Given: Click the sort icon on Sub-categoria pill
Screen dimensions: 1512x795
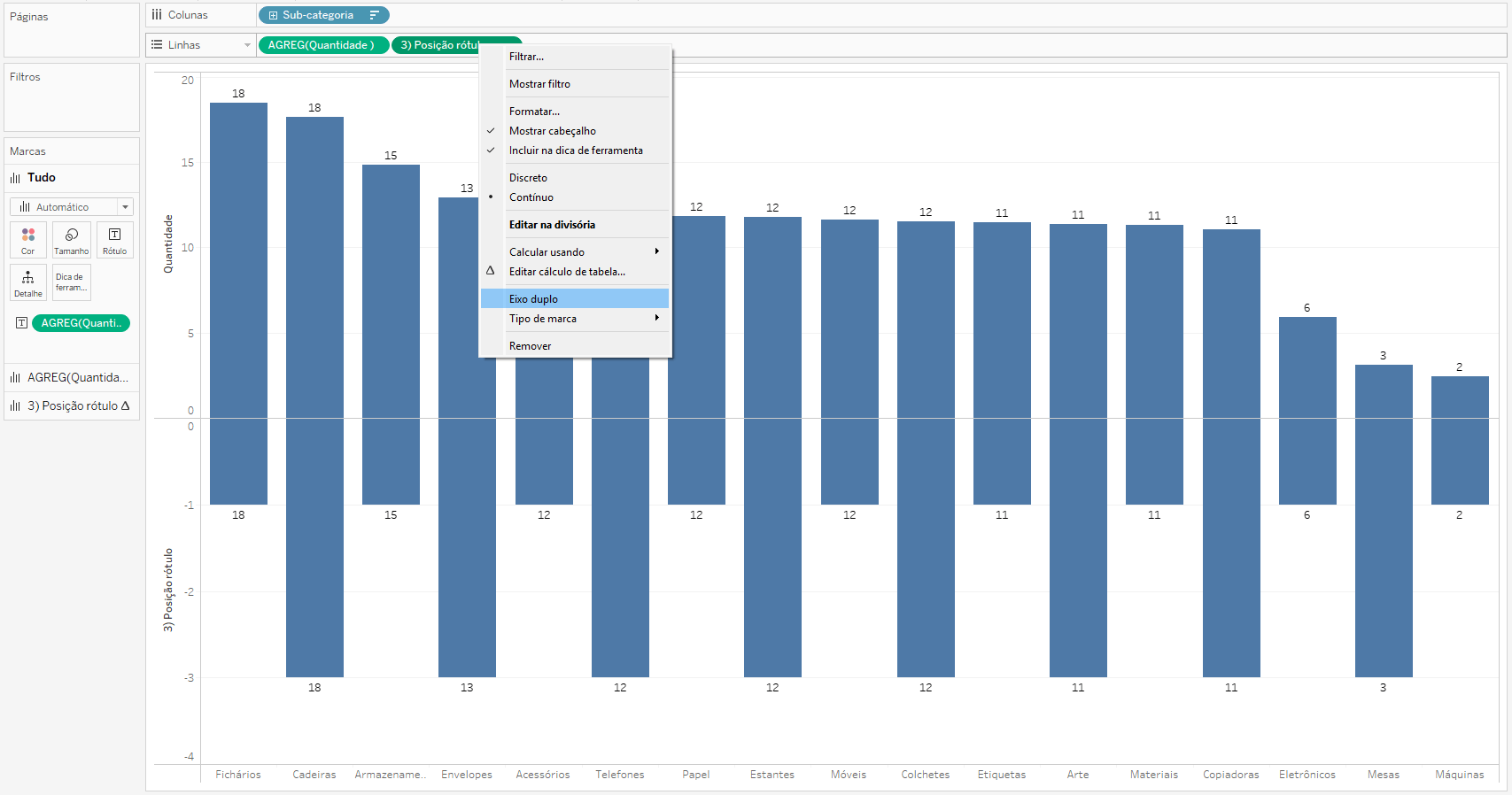Looking at the screenshot, I should [x=374, y=15].
